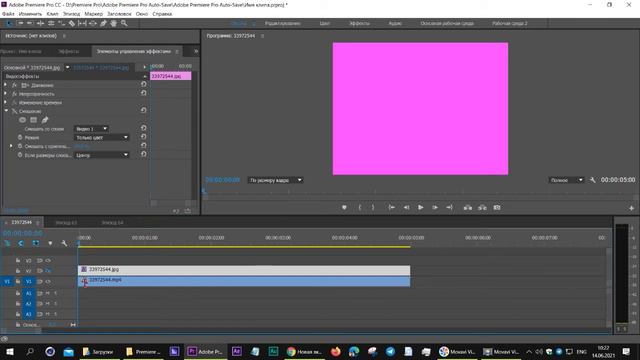Mute audio track A1
640x360 pixels.
click(x=48, y=293)
